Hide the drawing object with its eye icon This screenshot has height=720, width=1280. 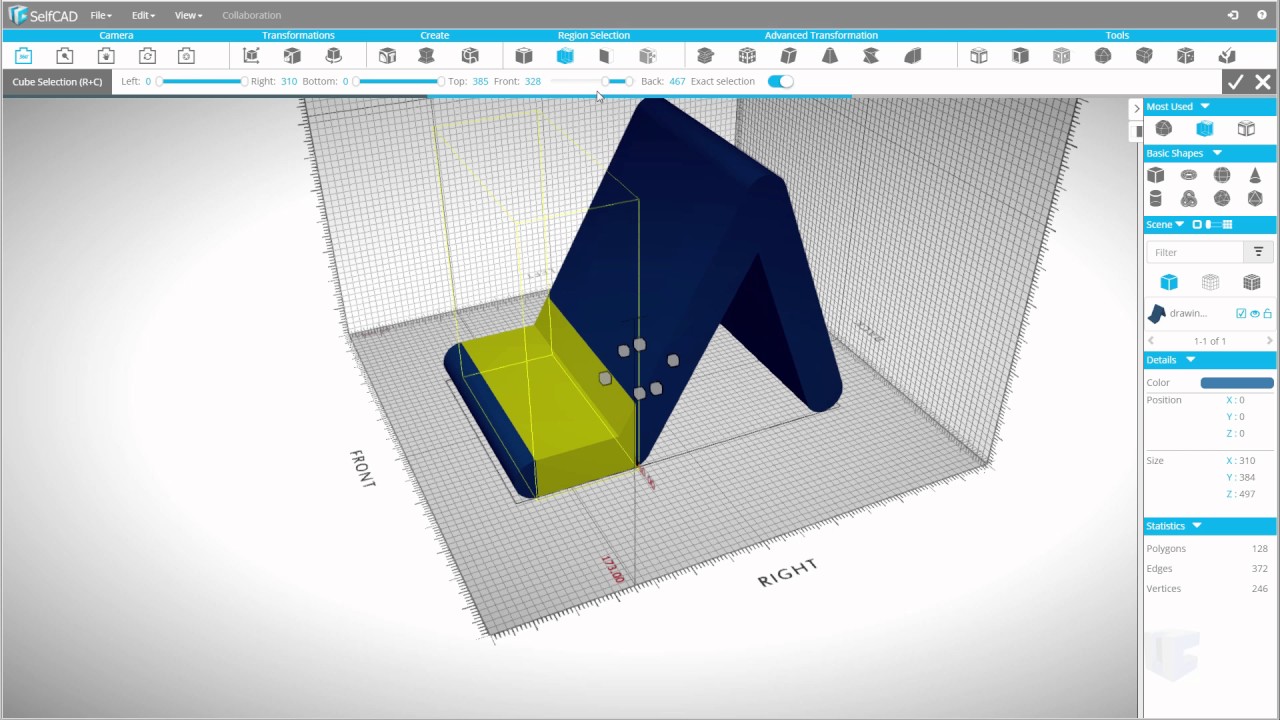pyautogui.click(x=1255, y=313)
